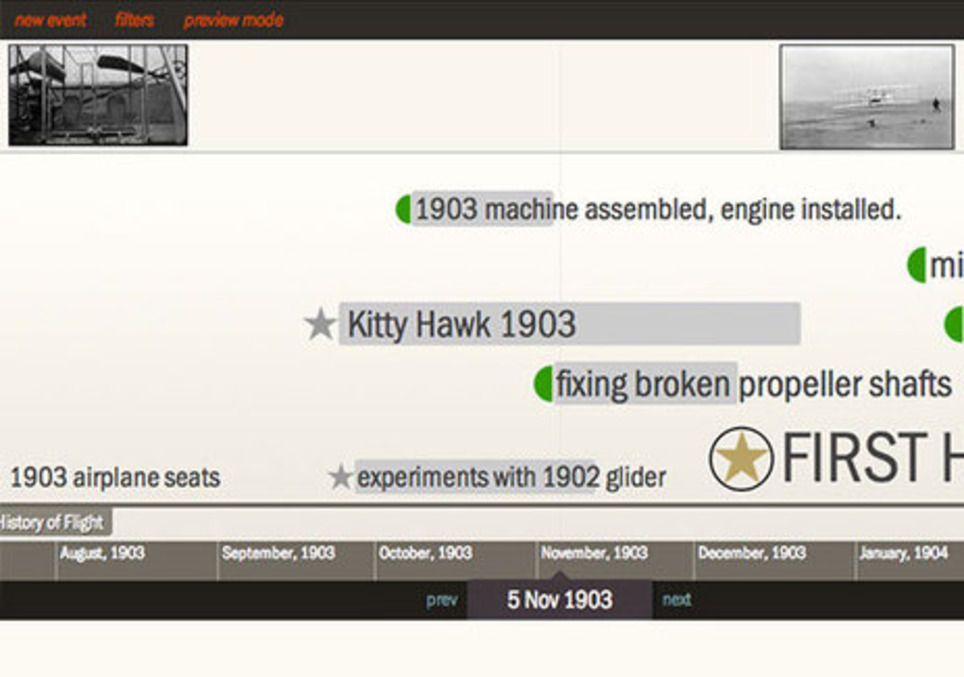Click the star next to experiments with 1902 glider
Image resolution: width=964 pixels, height=677 pixels.
pyautogui.click(x=341, y=477)
